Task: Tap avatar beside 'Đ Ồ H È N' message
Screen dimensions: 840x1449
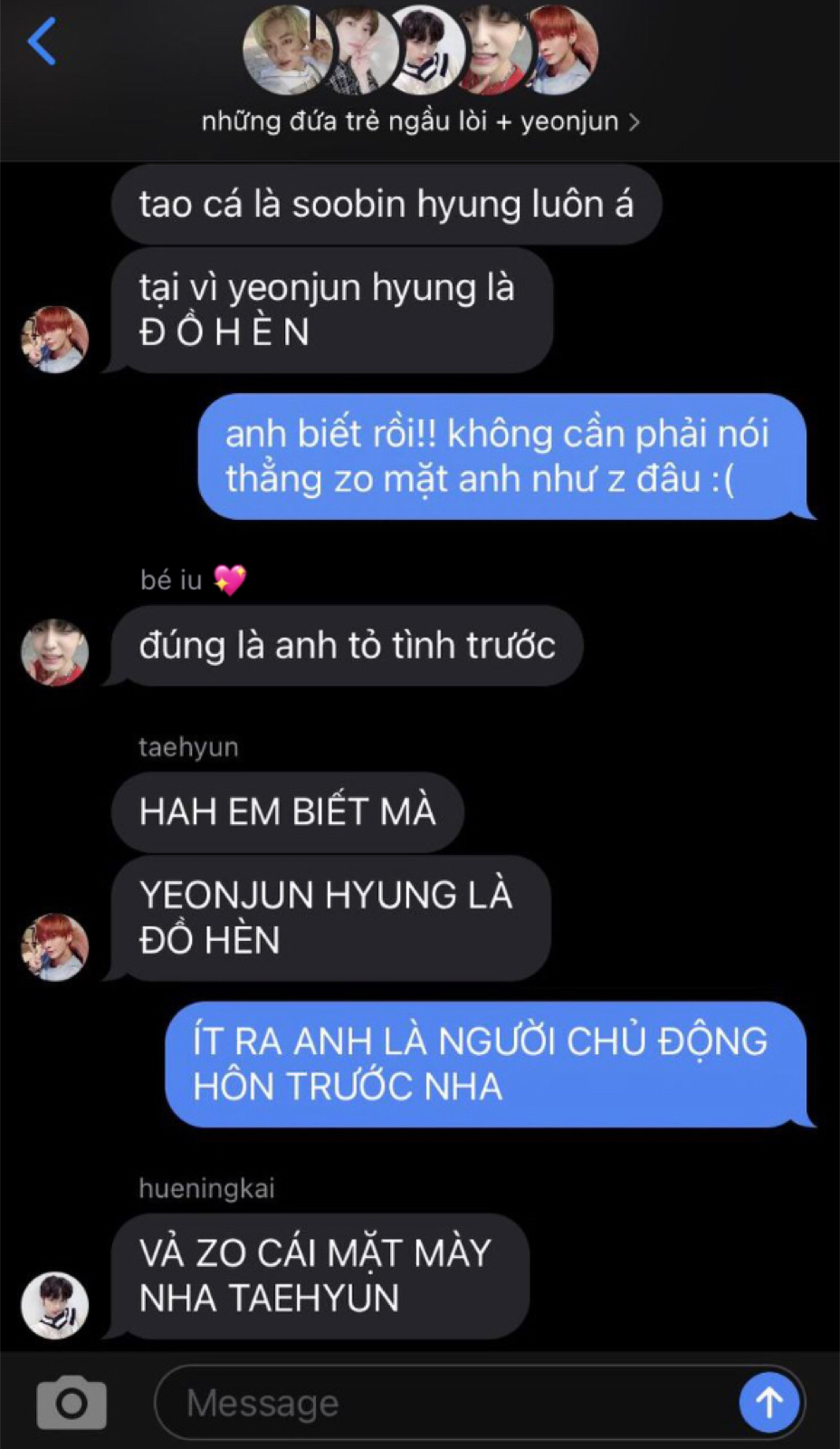Action: point(55,340)
